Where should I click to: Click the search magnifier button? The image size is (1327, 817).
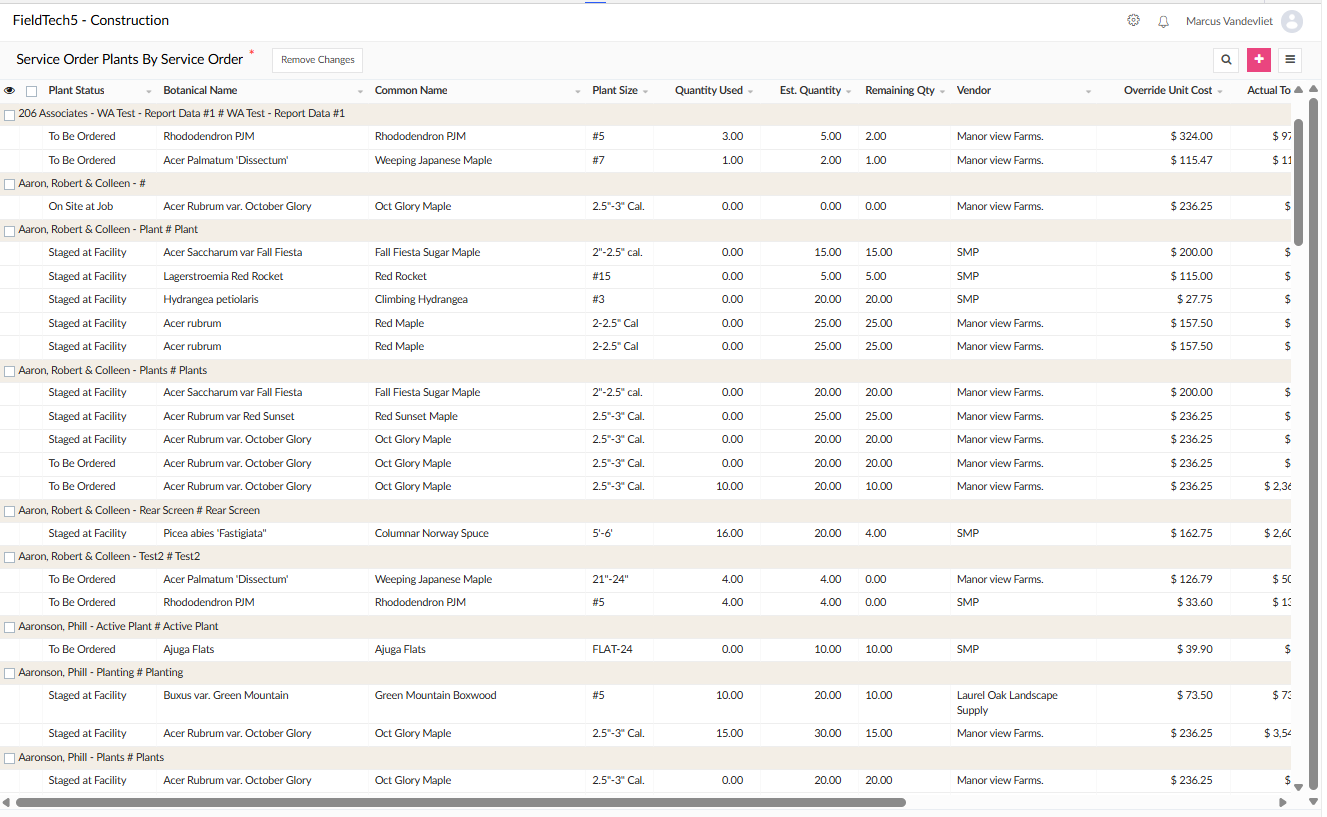pyautogui.click(x=1226, y=60)
